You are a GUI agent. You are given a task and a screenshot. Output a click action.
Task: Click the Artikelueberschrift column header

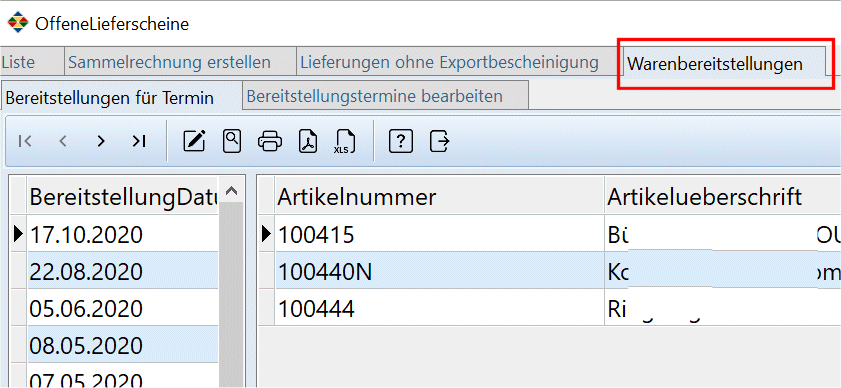pos(722,197)
